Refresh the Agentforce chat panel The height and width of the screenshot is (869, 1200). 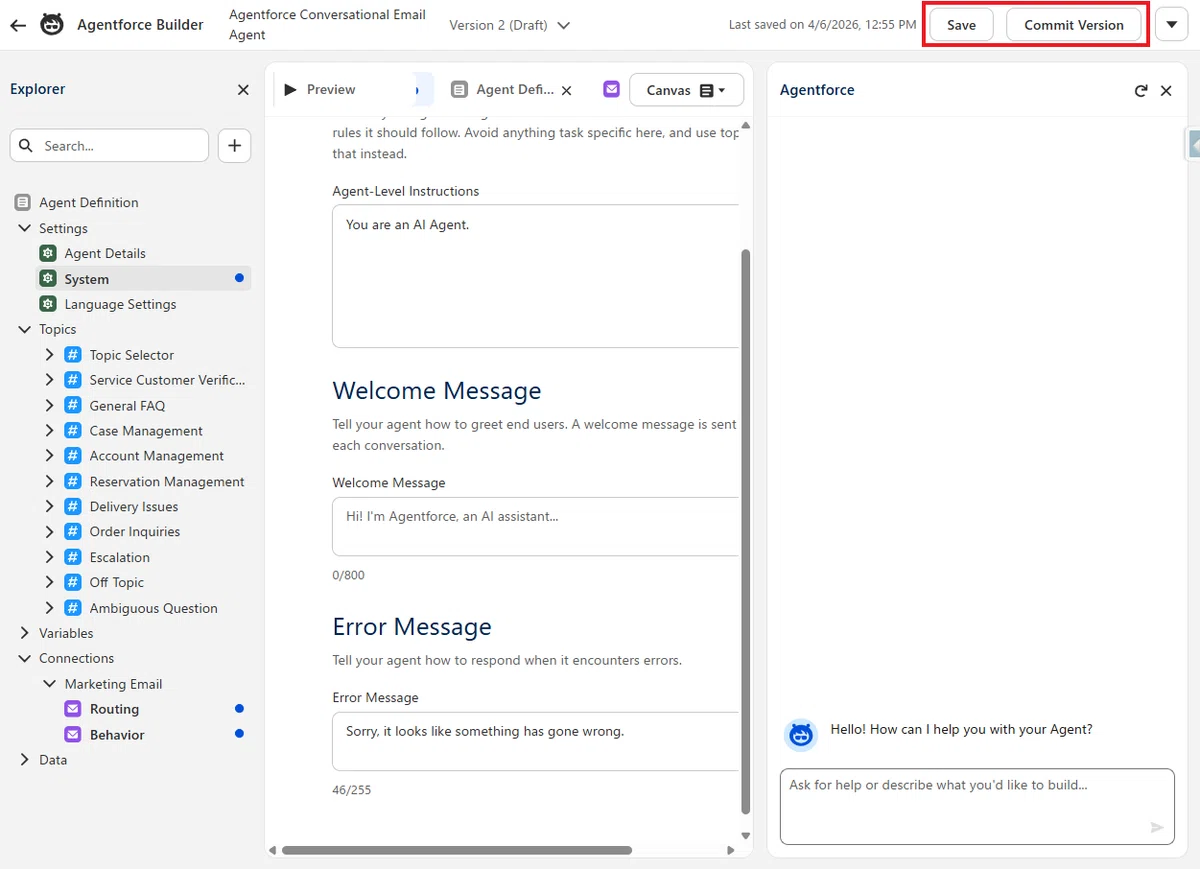coord(1141,91)
